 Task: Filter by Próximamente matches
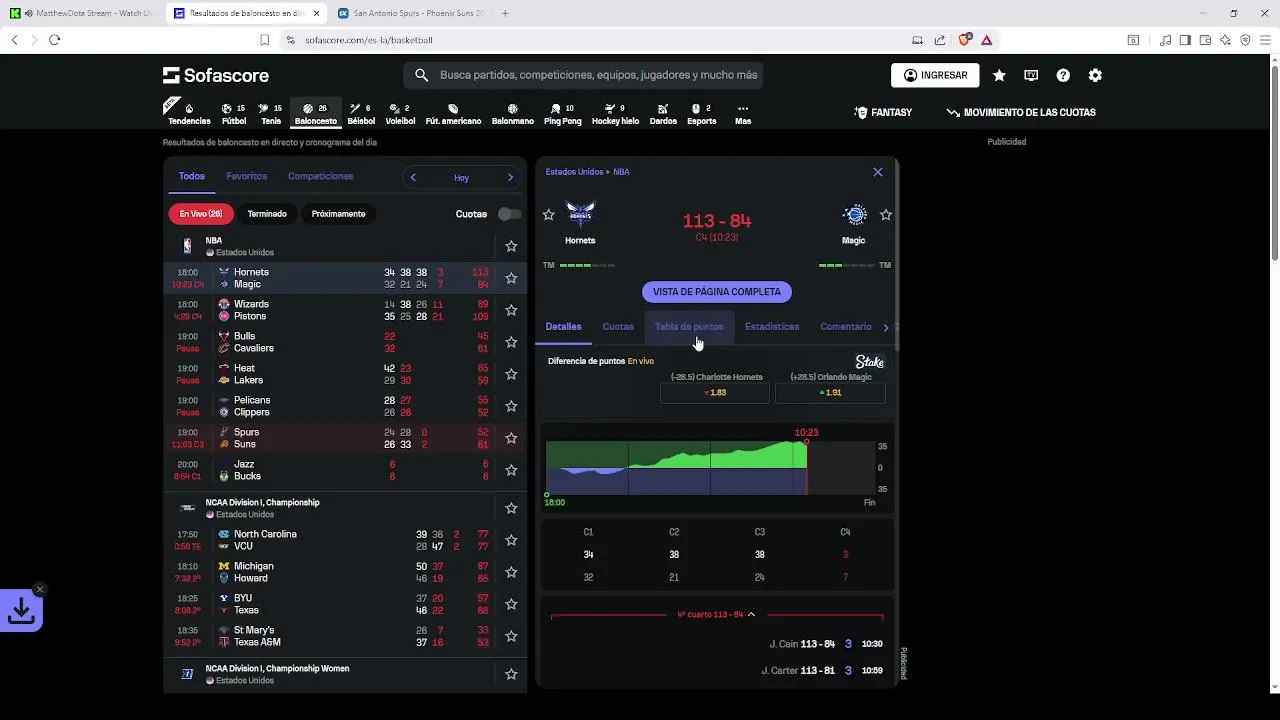[x=338, y=214]
